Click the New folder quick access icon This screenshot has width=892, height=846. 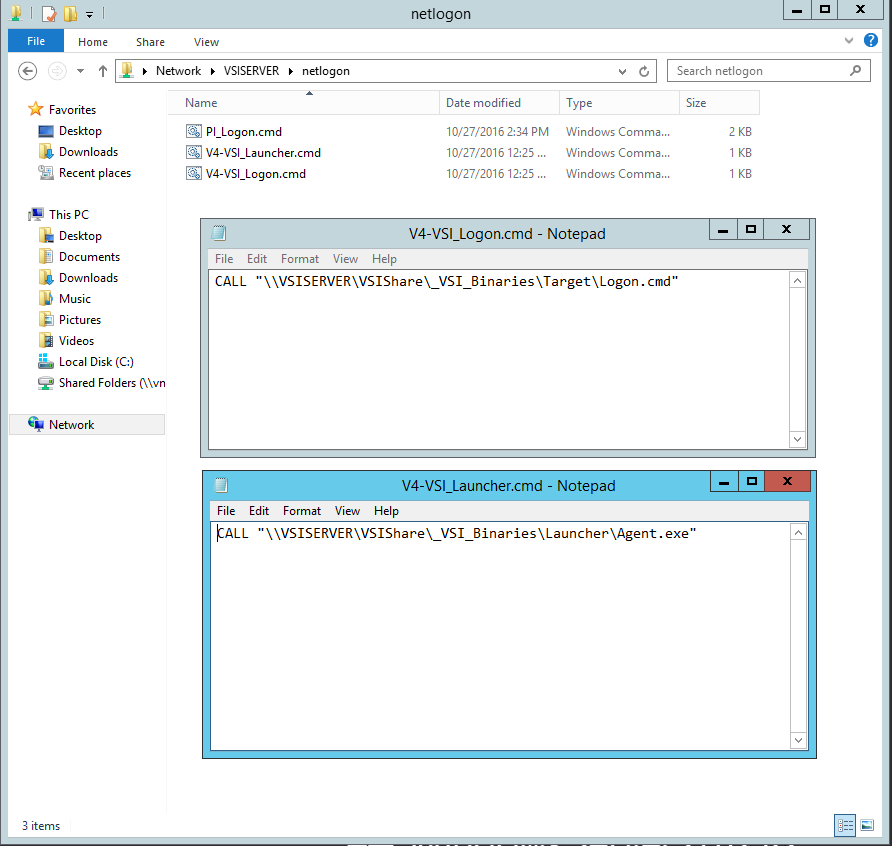[71, 13]
